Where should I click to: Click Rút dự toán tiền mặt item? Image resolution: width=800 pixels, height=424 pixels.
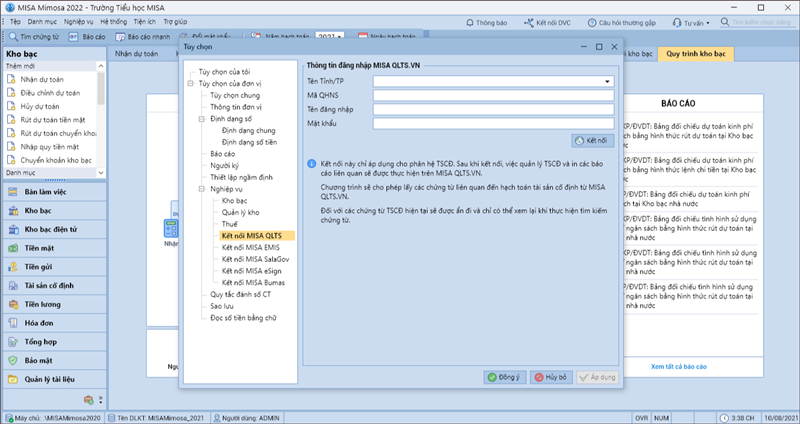click(x=53, y=120)
